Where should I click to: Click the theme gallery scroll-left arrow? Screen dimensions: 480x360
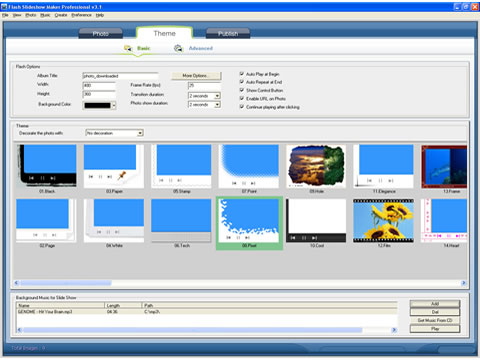click(x=17, y=283)
